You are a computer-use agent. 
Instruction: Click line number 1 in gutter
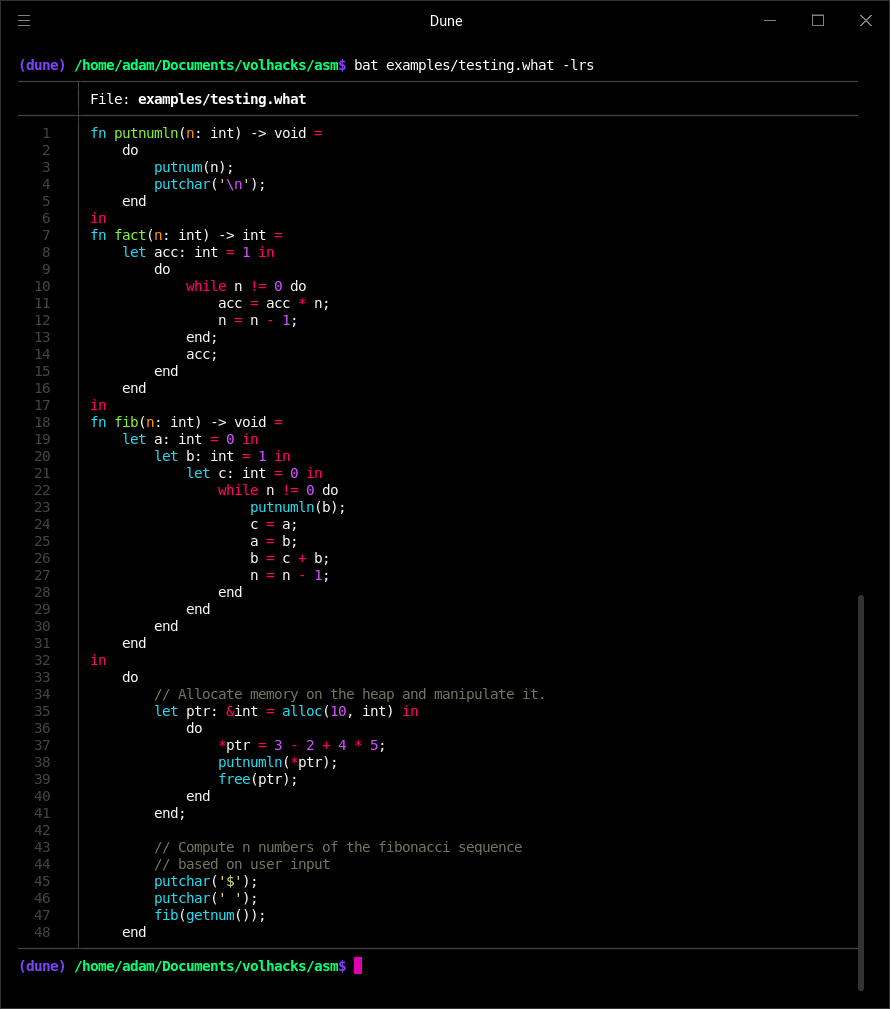(x=46, y=133)
